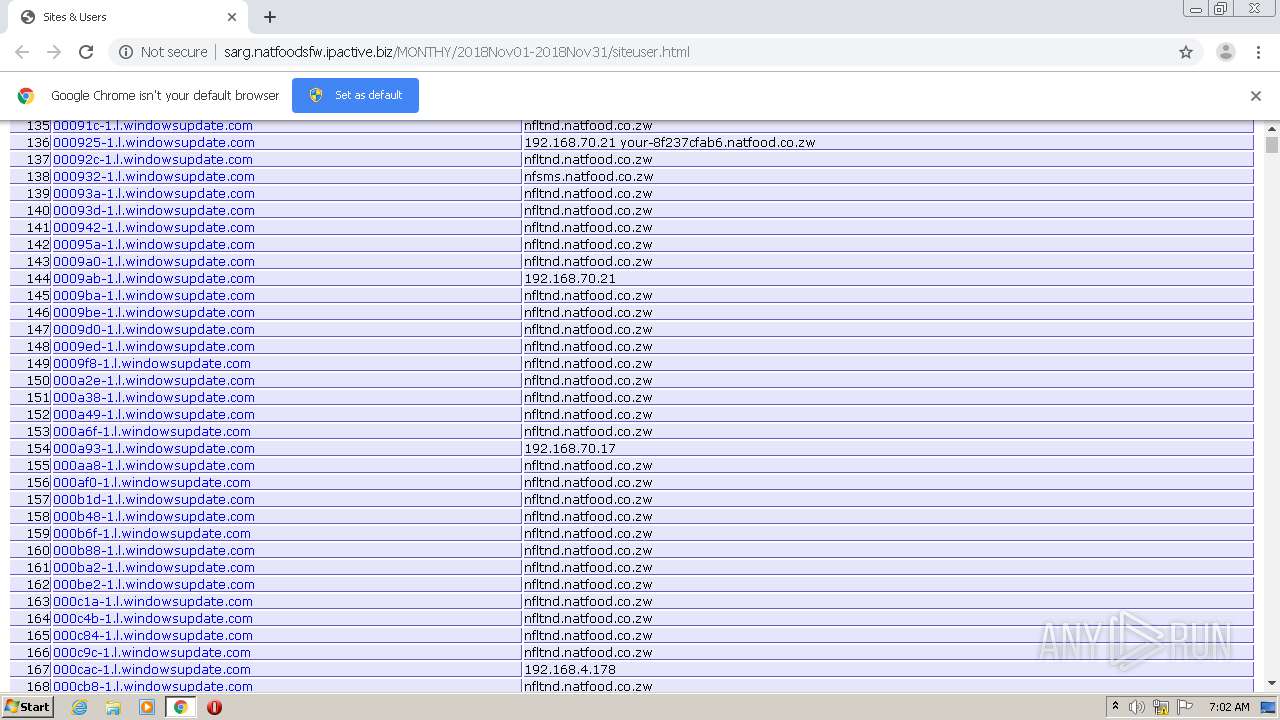
Task: Bookmark this page with star icon
Action: (1186, 52)
